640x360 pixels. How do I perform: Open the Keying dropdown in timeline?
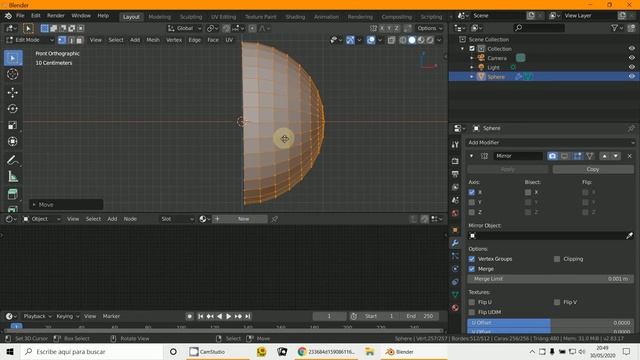(67, 316)
